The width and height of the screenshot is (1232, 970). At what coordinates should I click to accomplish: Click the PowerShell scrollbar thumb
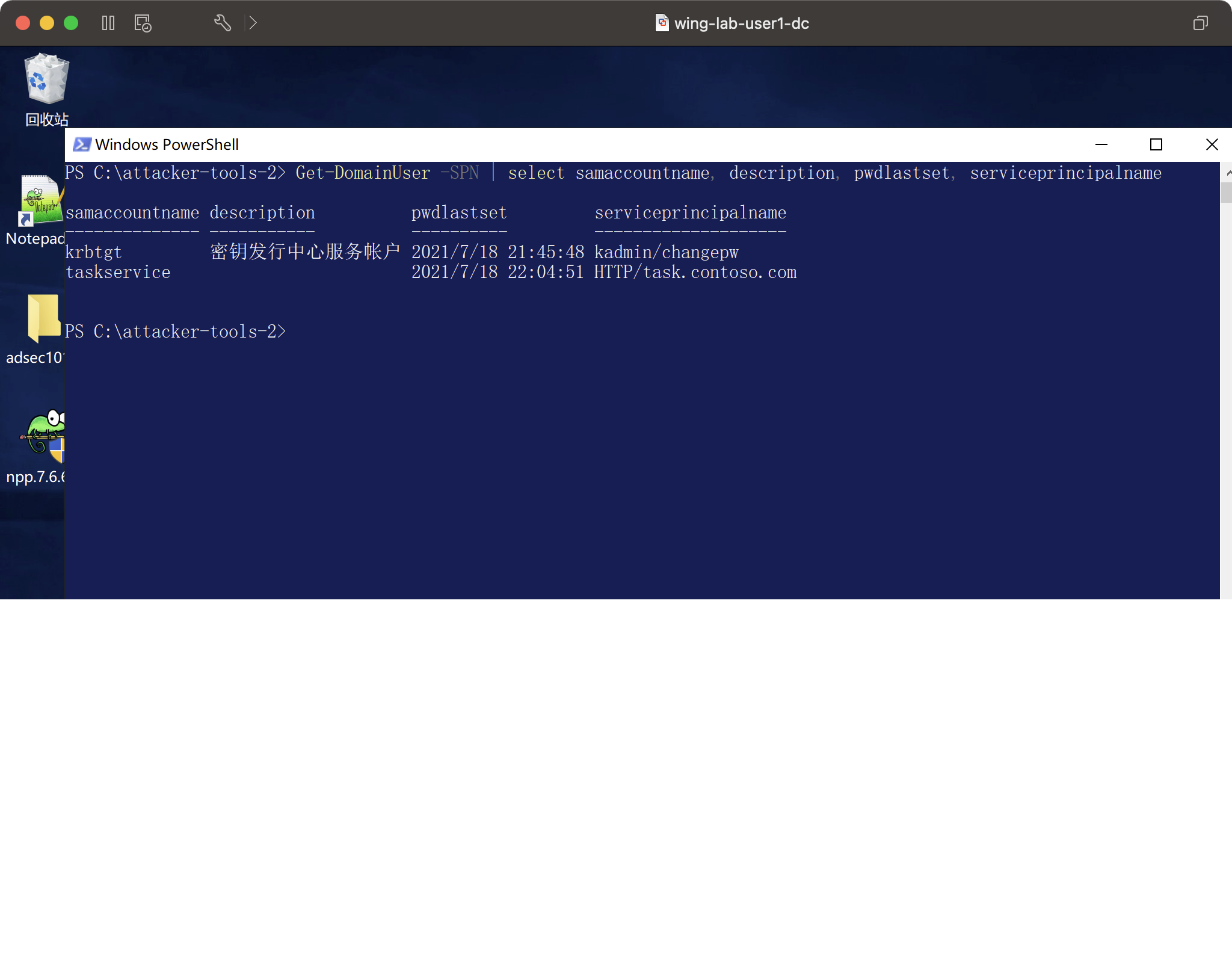1226,193
